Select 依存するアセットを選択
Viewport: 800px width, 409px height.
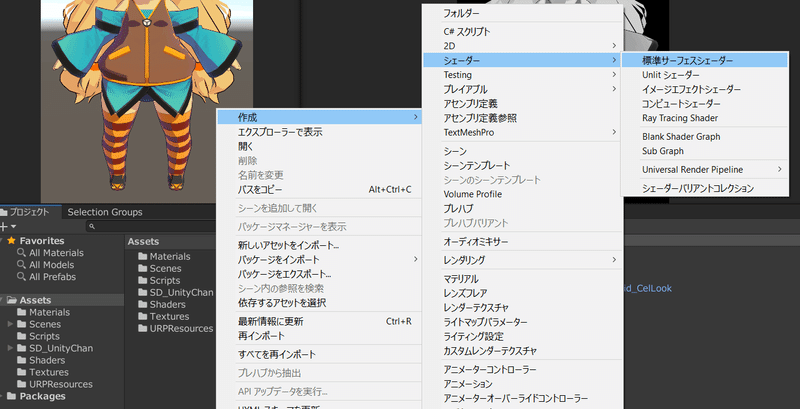click(319, 303)
